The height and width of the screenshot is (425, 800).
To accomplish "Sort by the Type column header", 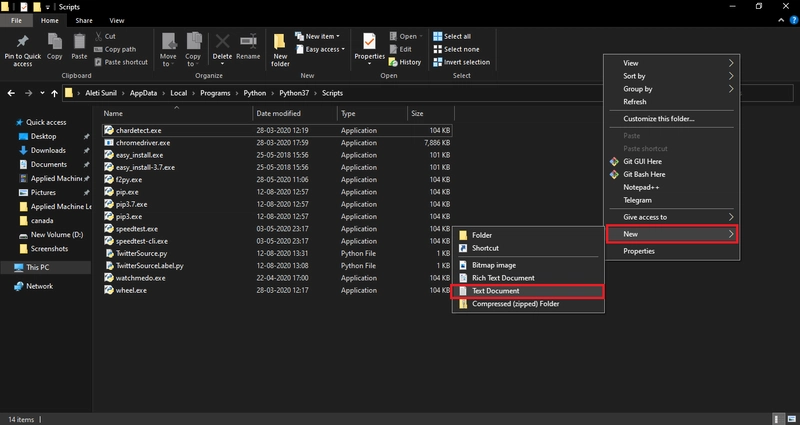I will [x=372, y=113].
